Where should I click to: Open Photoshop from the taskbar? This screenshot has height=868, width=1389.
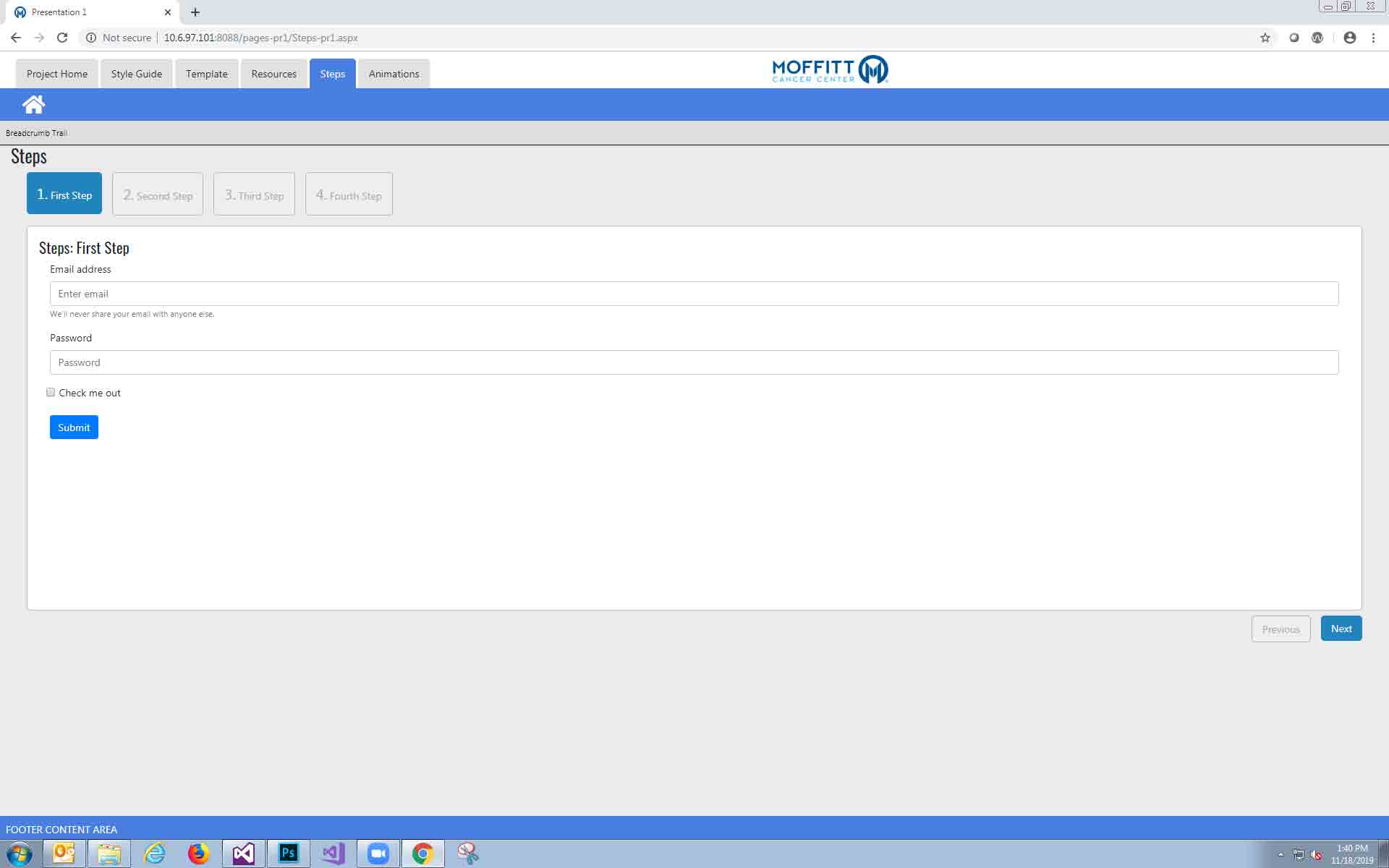(x=288, y=854)
